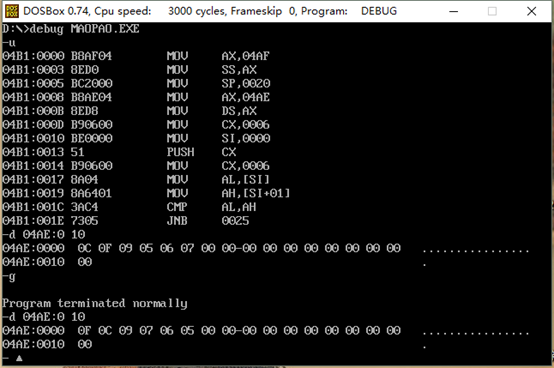Select the instruction 'MOV AL,[SI]'
Image resolution: width=554 pixels, height=368 pixels.
pos(218,180)
